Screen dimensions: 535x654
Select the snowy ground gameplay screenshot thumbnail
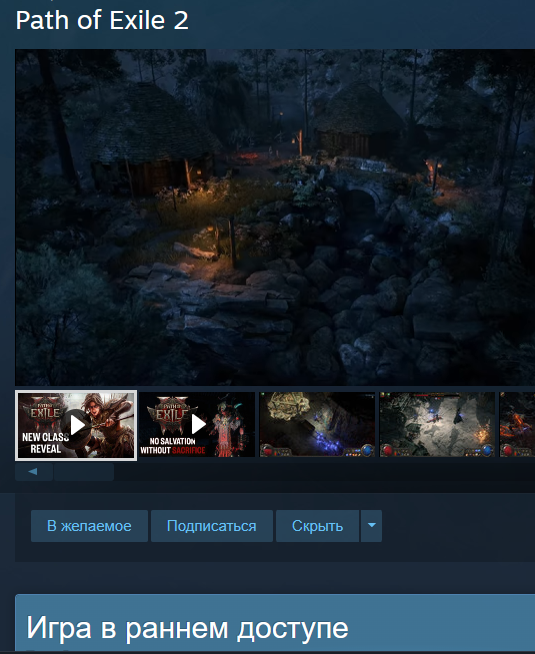[437, 424]
